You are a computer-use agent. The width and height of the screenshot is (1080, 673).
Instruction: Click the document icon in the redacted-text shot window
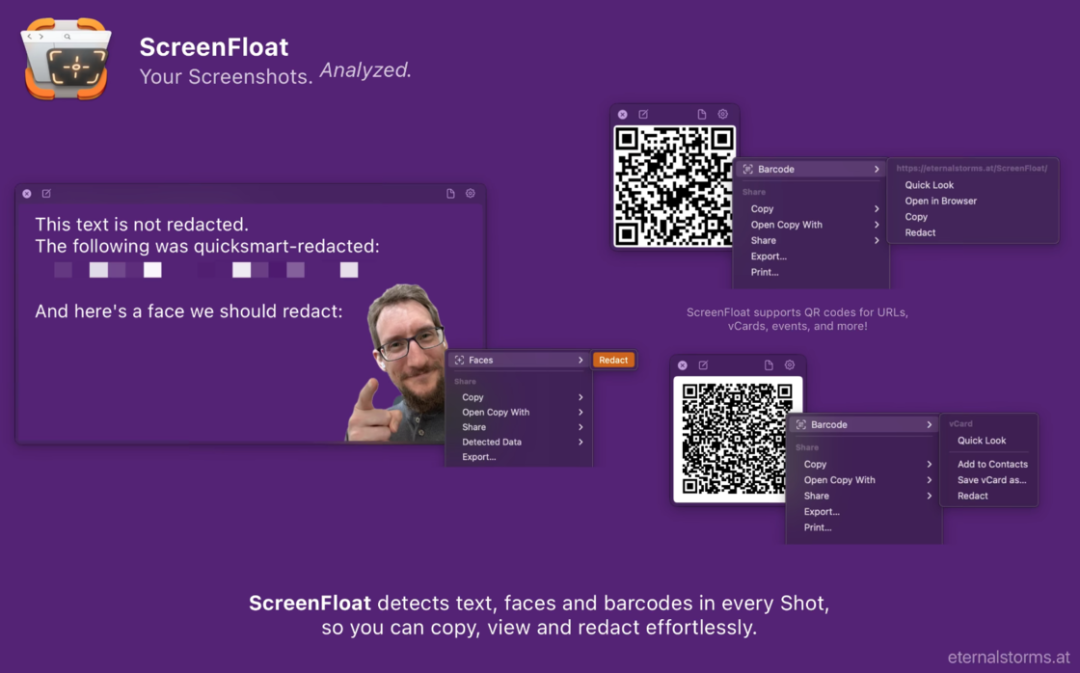[x=450, y=194]
